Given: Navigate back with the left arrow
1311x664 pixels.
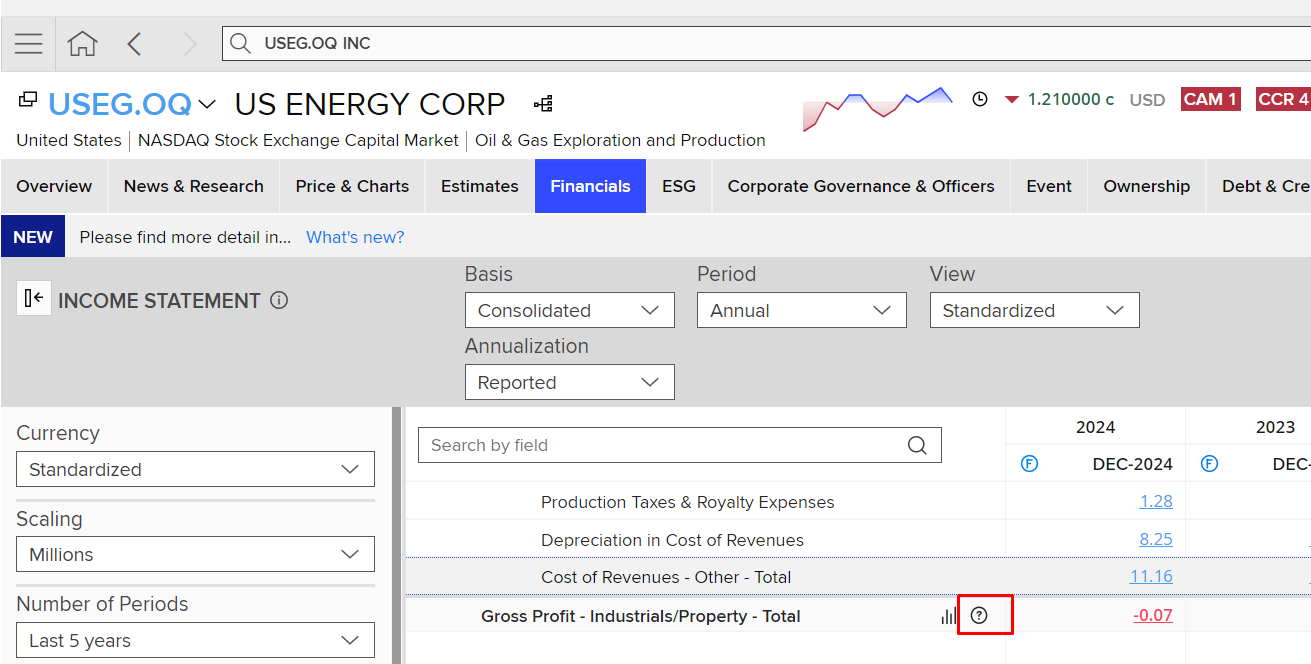Looking at the screenshot, I should click(x=135, y=44).
